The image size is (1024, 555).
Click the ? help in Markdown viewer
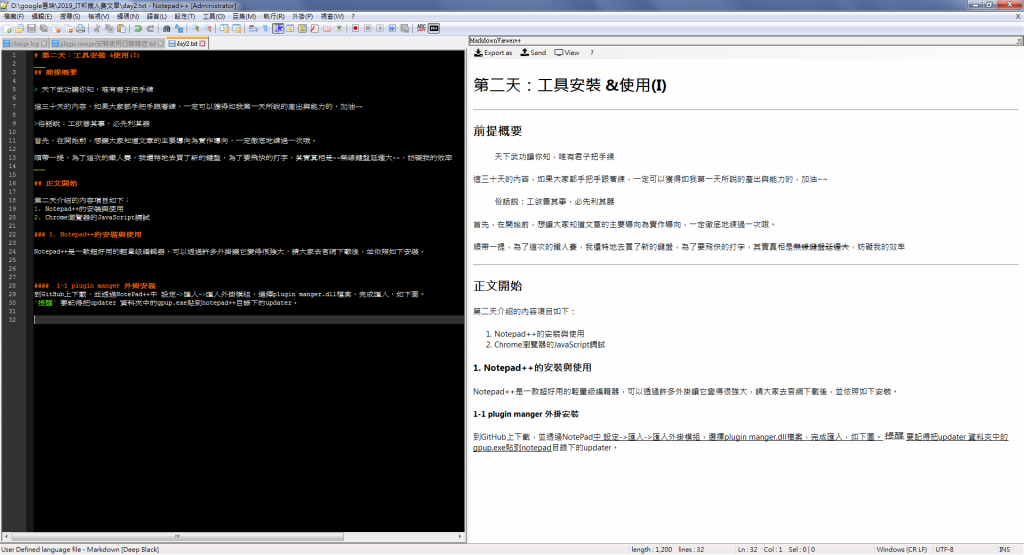point(592,53)
